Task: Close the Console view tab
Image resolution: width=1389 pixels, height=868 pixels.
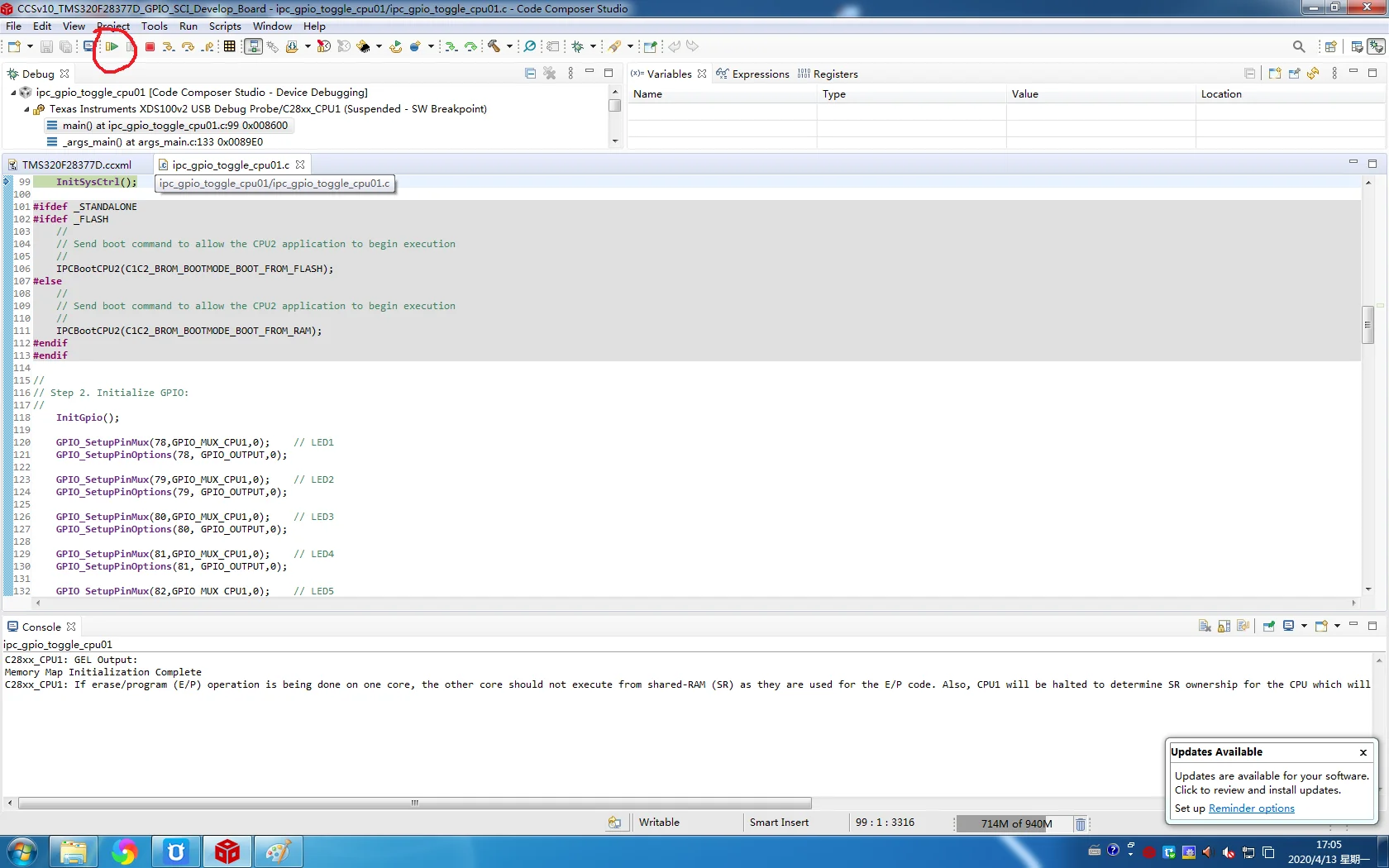Action: point(71,627)
